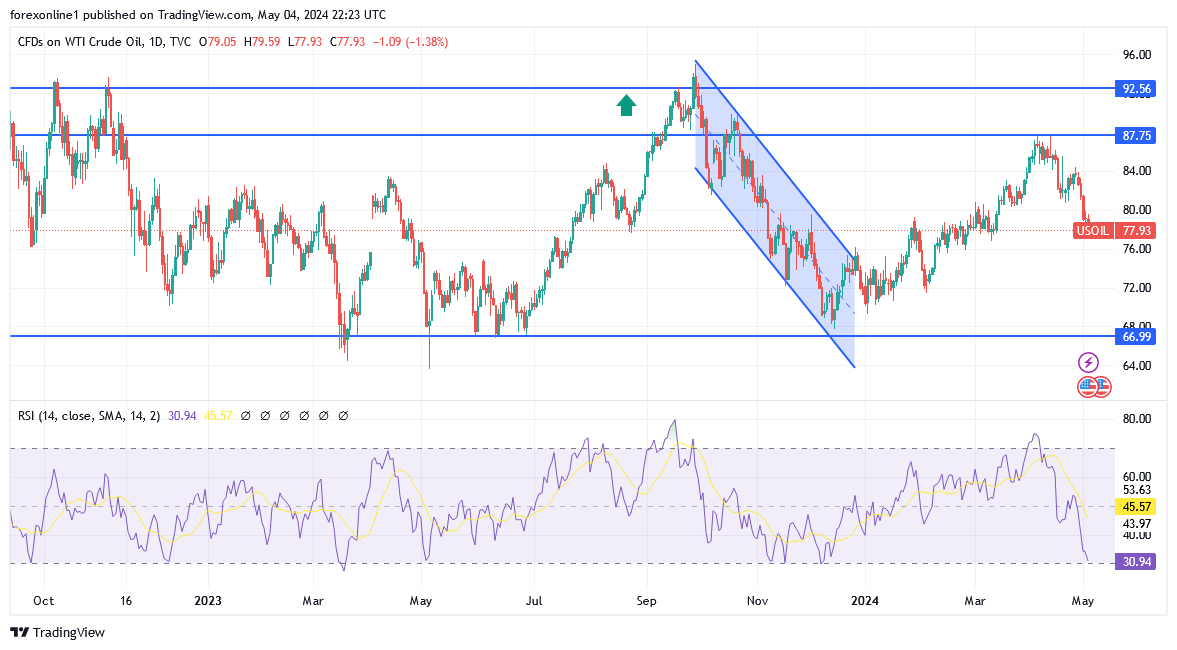The width and height of the screenshot is (1177, 650).
Task: Click the blue 87.75 price label
Action: (1136, 136)
